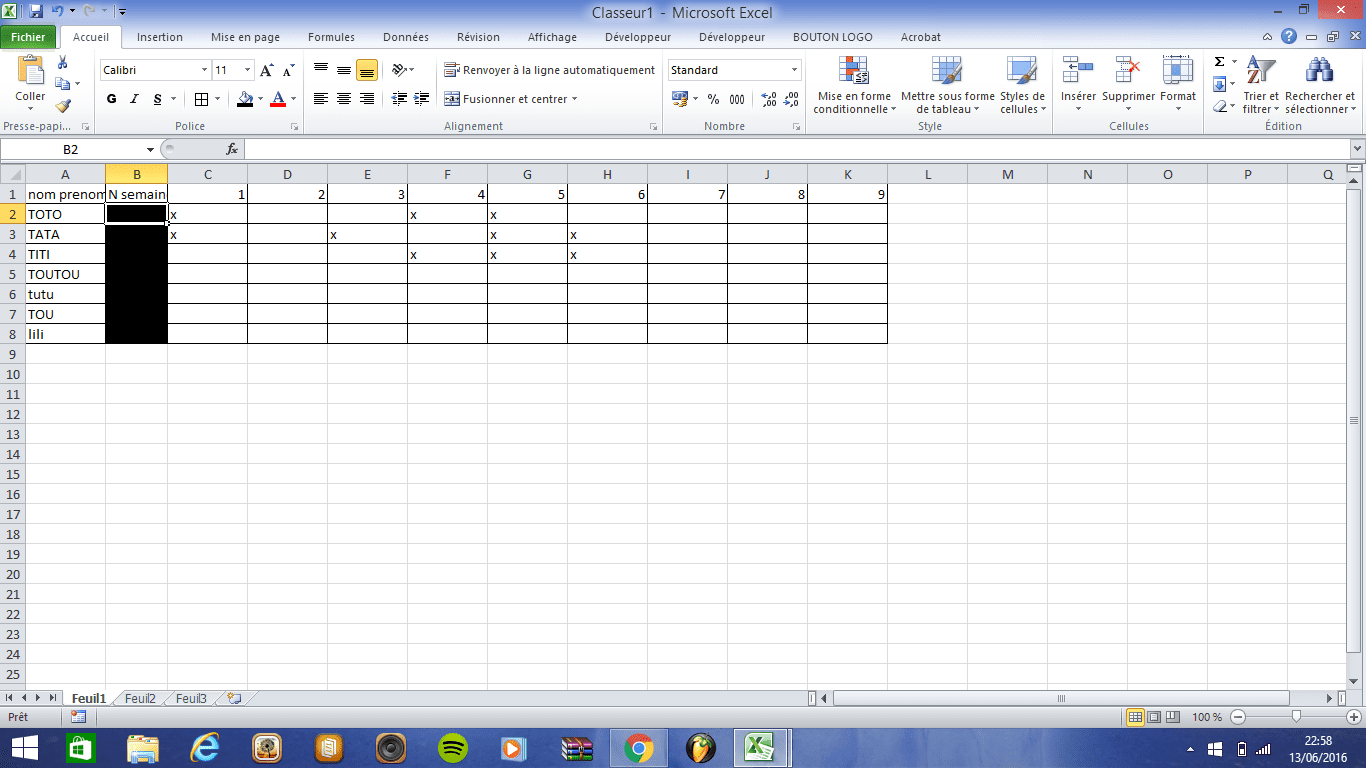The width and height of the screenshot is (1366, 768).
Task: Open the Fichier menu button
Action: 29,37
